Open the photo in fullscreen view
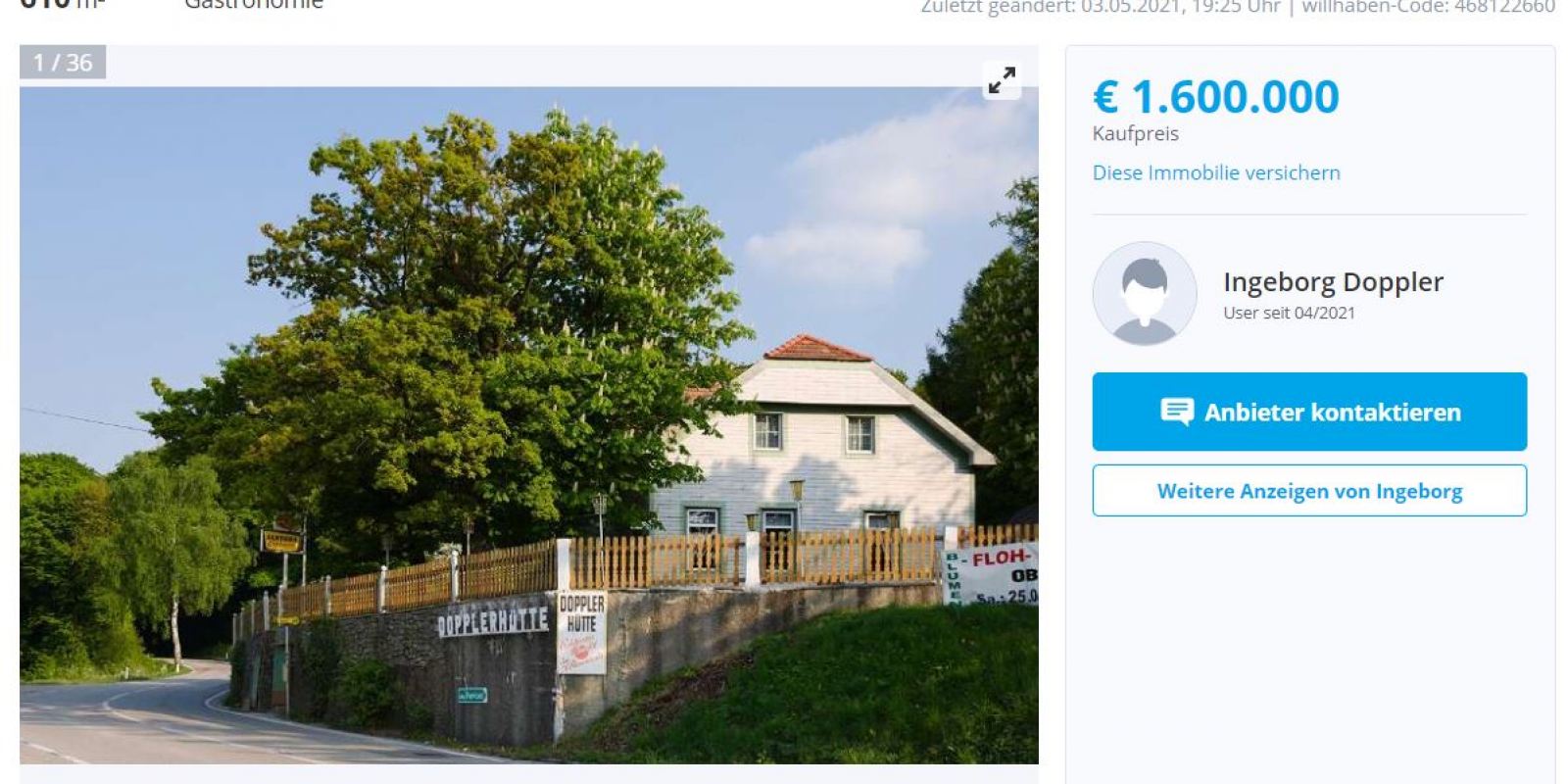Screen dimensions: 1568x784 pos(1002,80)
